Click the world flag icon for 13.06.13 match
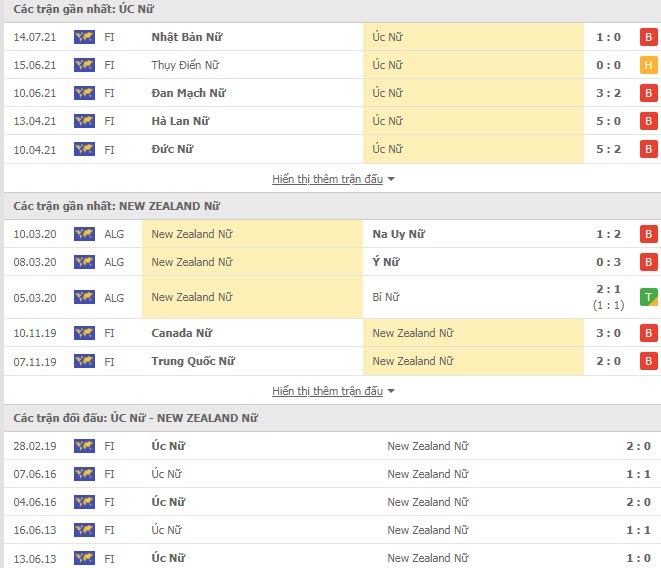This screenshot has height=568, width=661. pos(84,558)
